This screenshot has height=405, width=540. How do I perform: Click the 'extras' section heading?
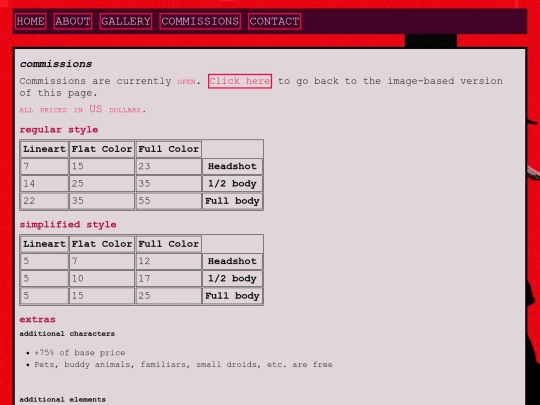coord(38,320)
